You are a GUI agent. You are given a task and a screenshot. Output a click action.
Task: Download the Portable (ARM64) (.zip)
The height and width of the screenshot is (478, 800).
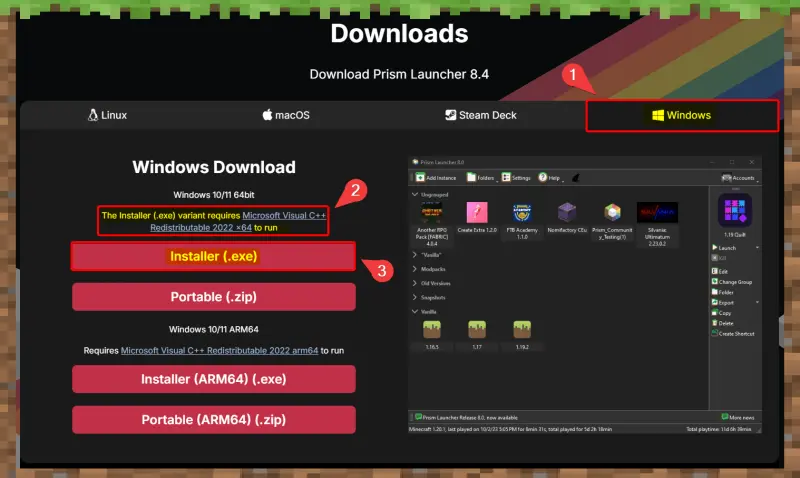tap(214, 420)
